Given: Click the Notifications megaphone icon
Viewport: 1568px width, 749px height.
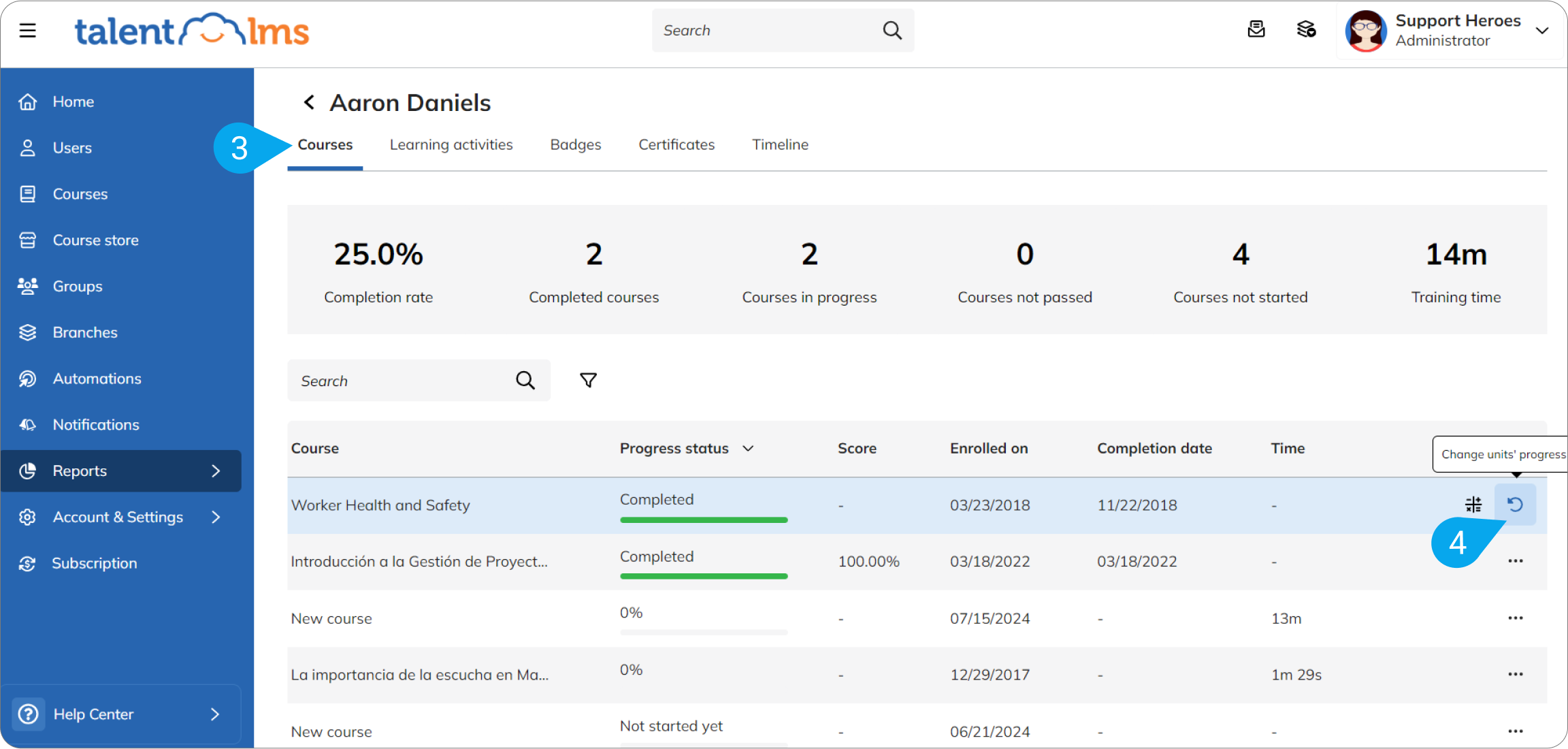Looking at the screenshot, I should pyautogui.click(x=27, y=425).
